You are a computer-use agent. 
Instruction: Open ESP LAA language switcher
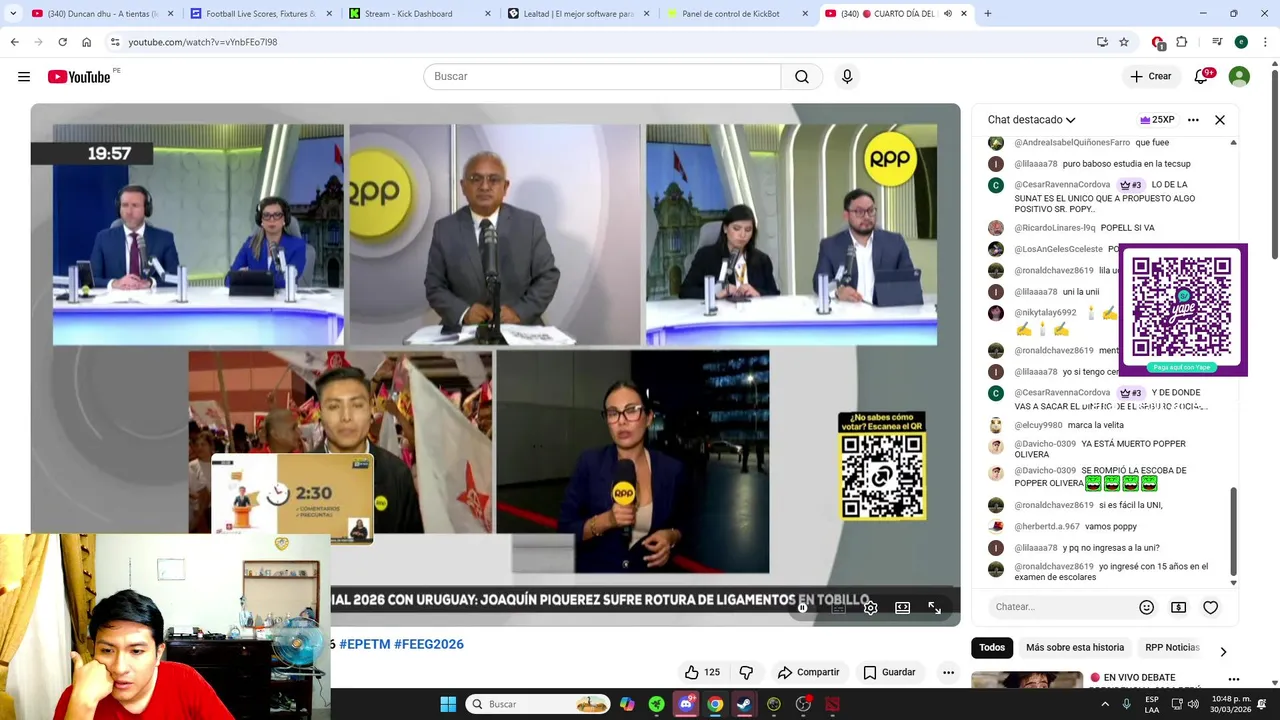pyautogui.click(x=1152, y=704)
